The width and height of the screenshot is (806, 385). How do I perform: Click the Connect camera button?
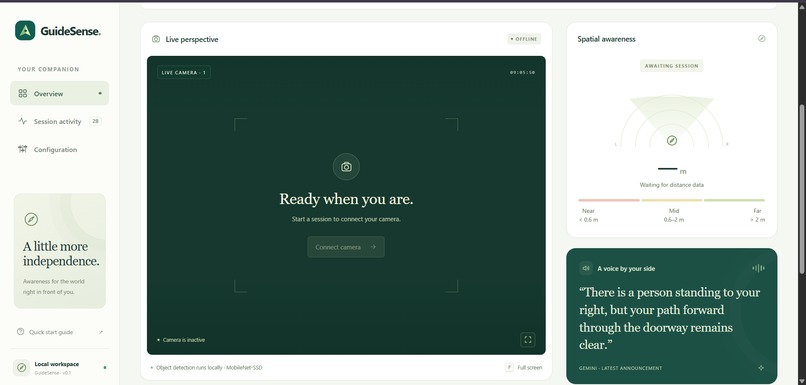(346, 247)
